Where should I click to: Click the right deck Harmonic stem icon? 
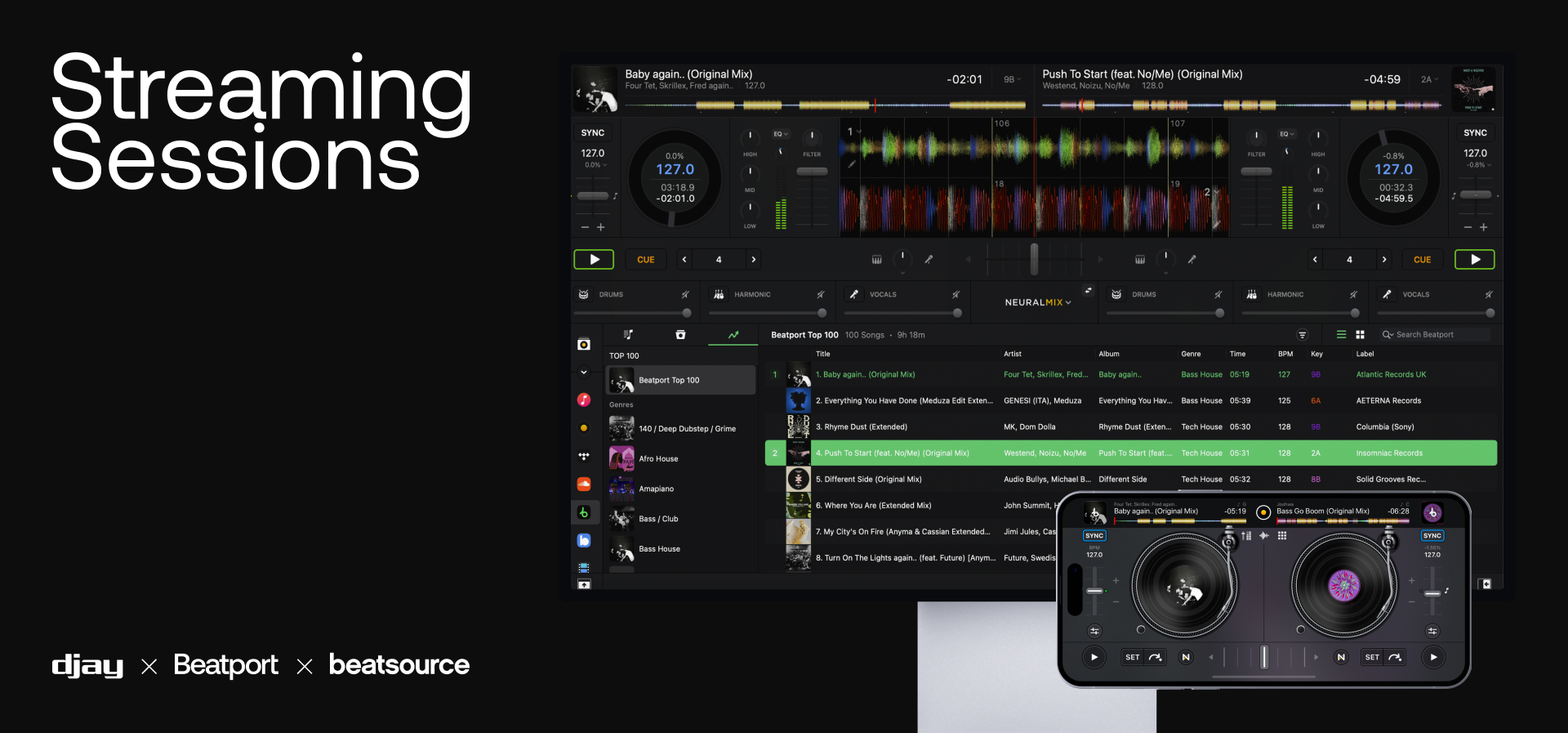pos(1251,294)
